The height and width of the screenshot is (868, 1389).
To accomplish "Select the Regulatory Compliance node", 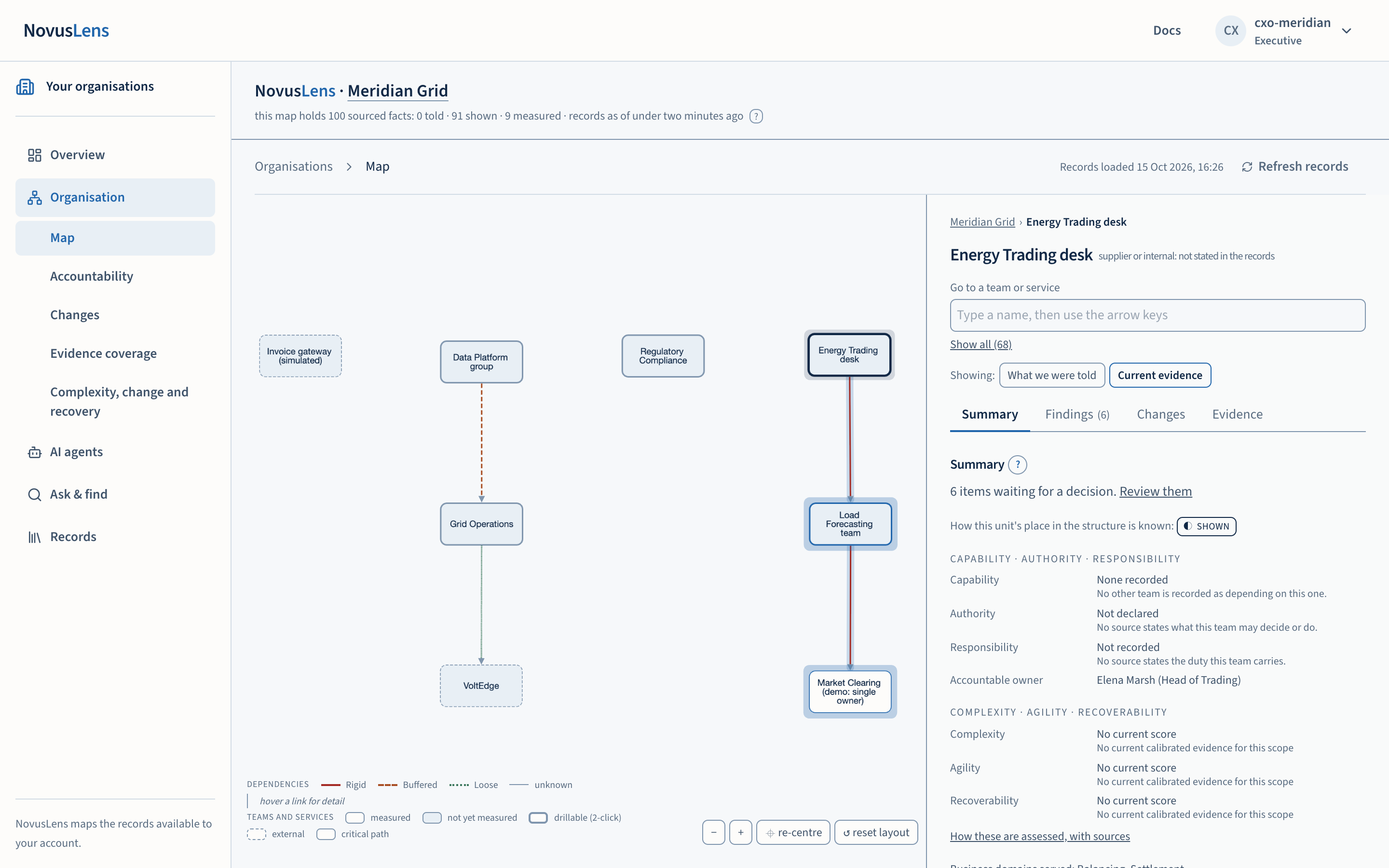I will (663, 356).
